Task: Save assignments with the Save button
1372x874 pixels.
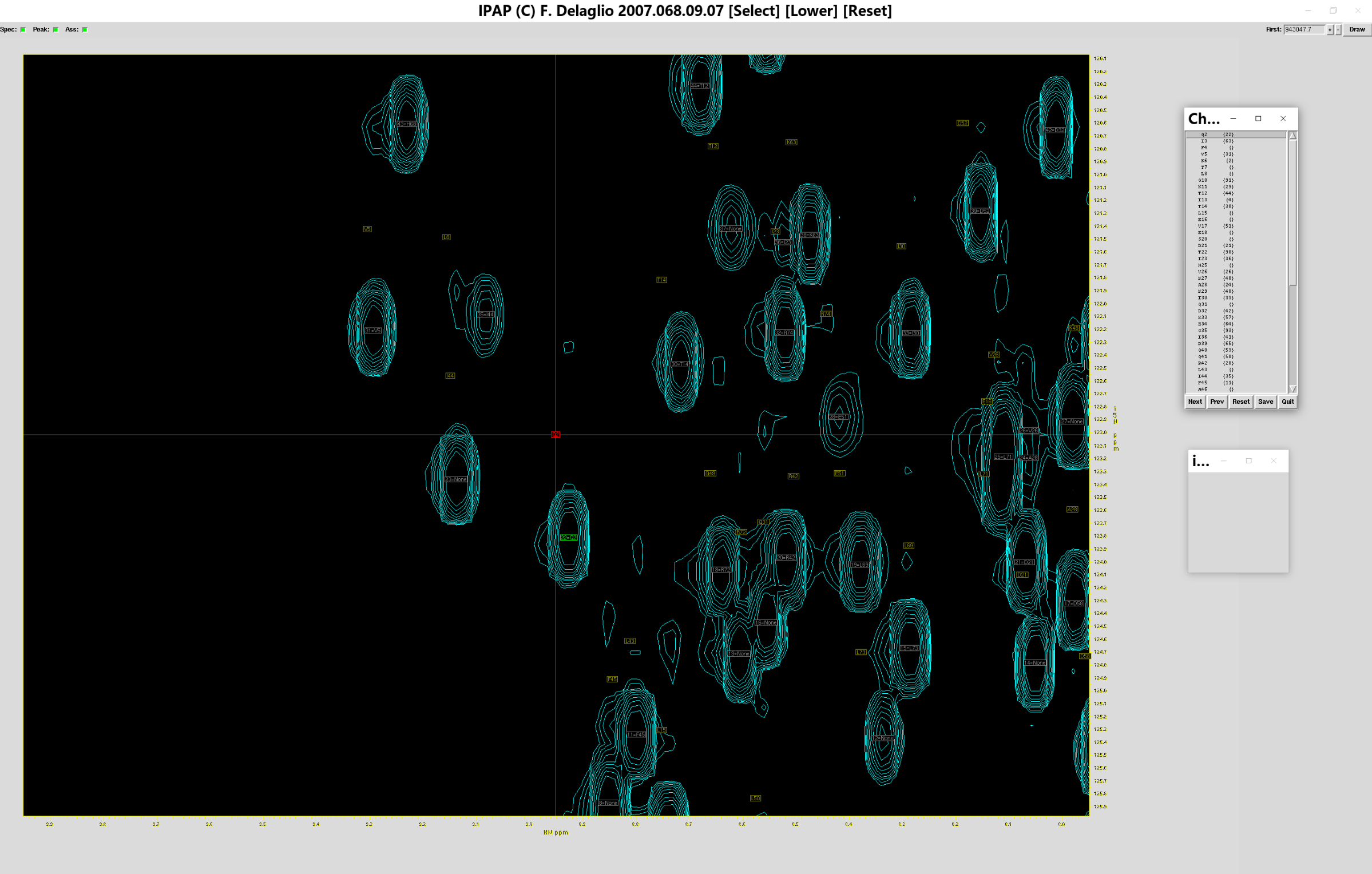Action: click(x=1265, y=402)
